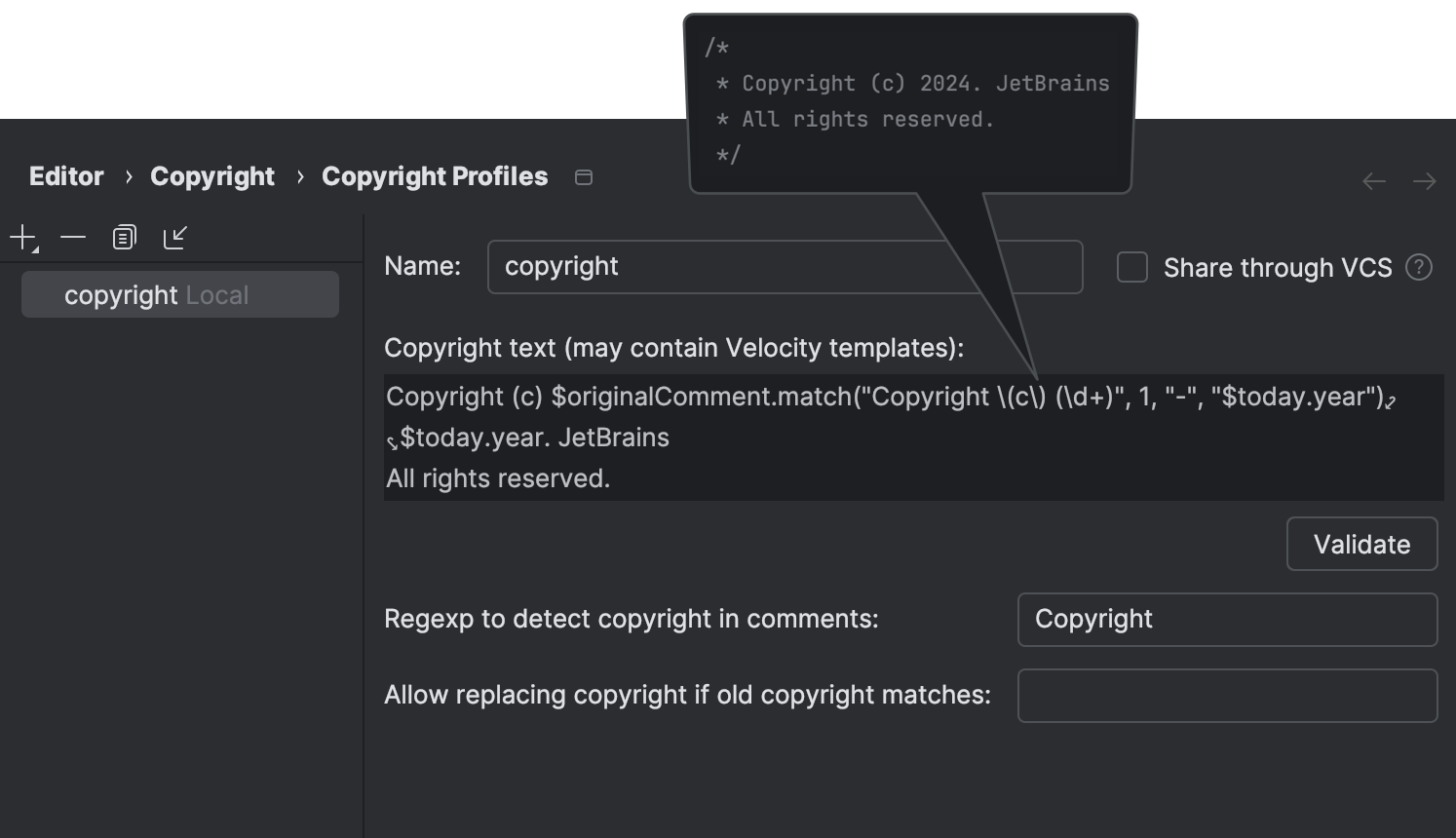Select the copyright Local profile

(179, 294)
